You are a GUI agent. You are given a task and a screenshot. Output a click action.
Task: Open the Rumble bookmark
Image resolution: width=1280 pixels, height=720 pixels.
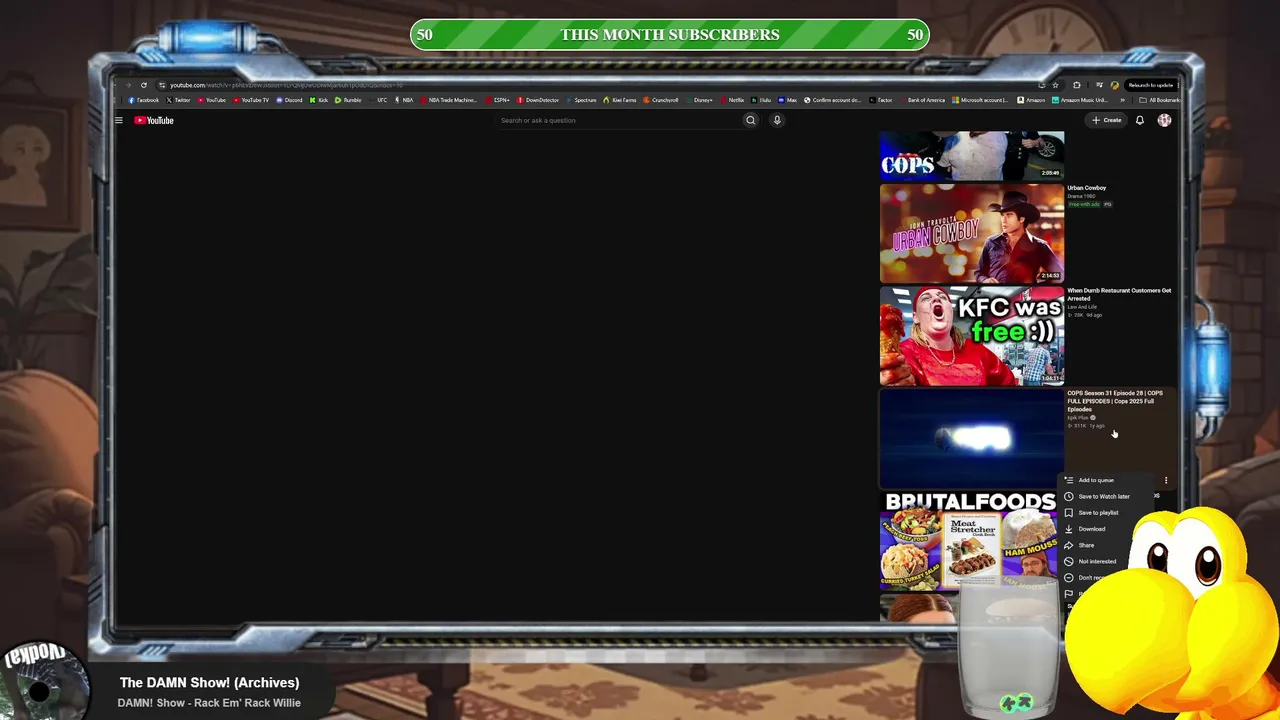coord(349,100)
